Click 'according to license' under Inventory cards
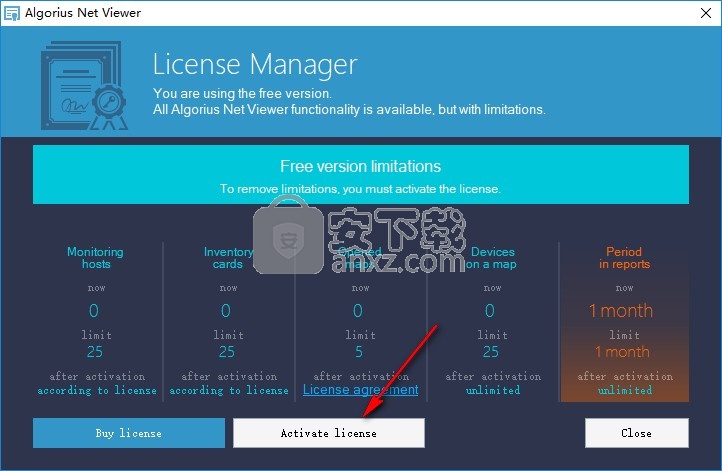Image resolution: width=722 pixels, height=471 pixels. click(229, 390)
